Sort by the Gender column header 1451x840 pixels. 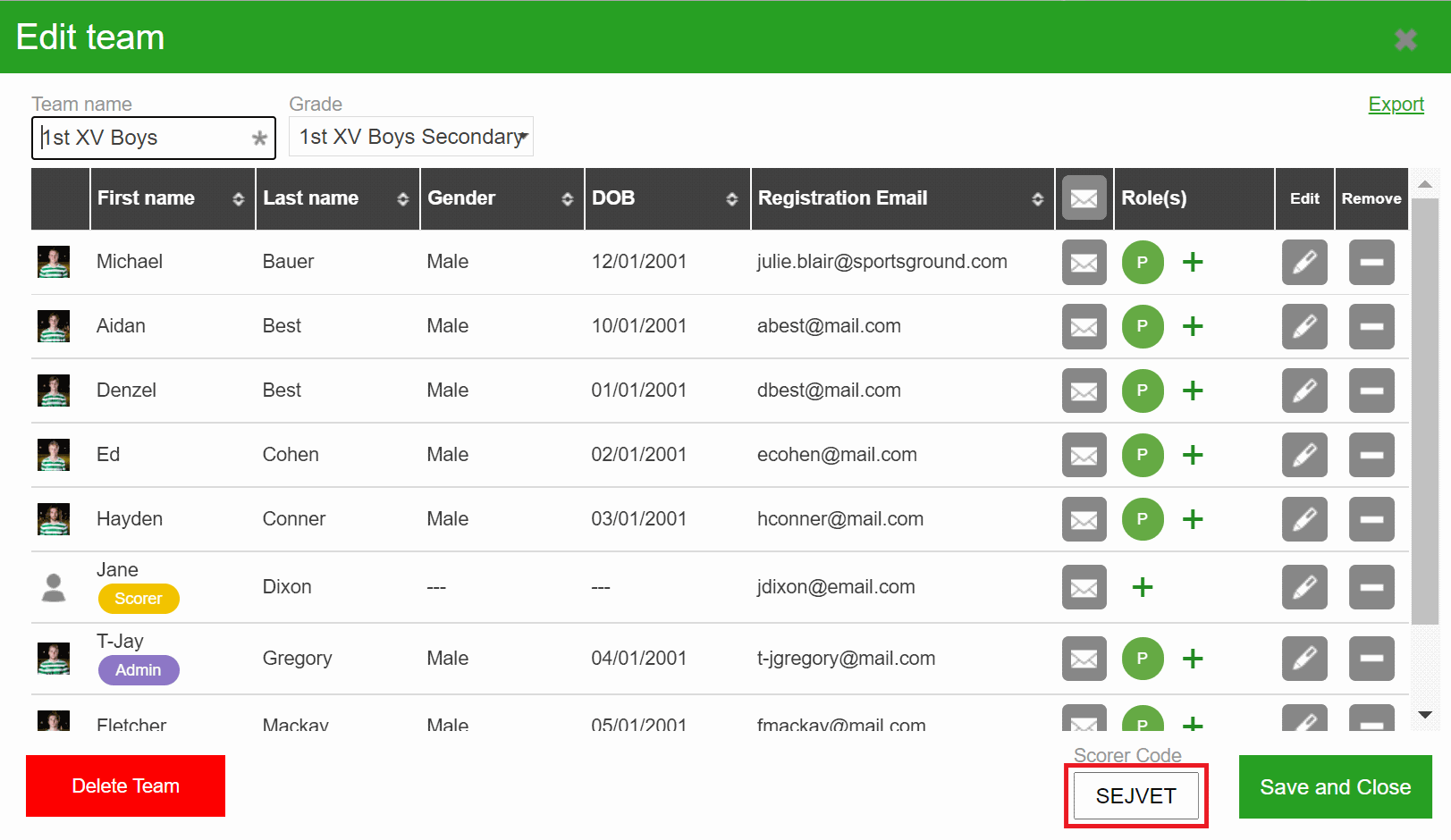[x=500, y=198]
